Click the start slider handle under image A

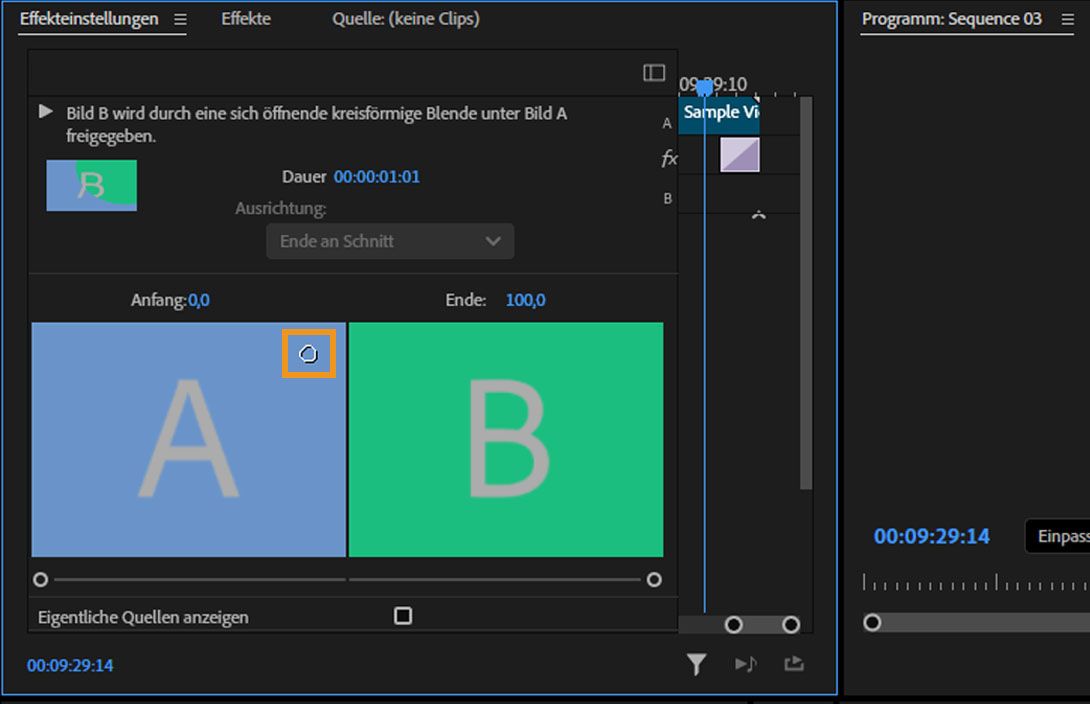(40, 579)
